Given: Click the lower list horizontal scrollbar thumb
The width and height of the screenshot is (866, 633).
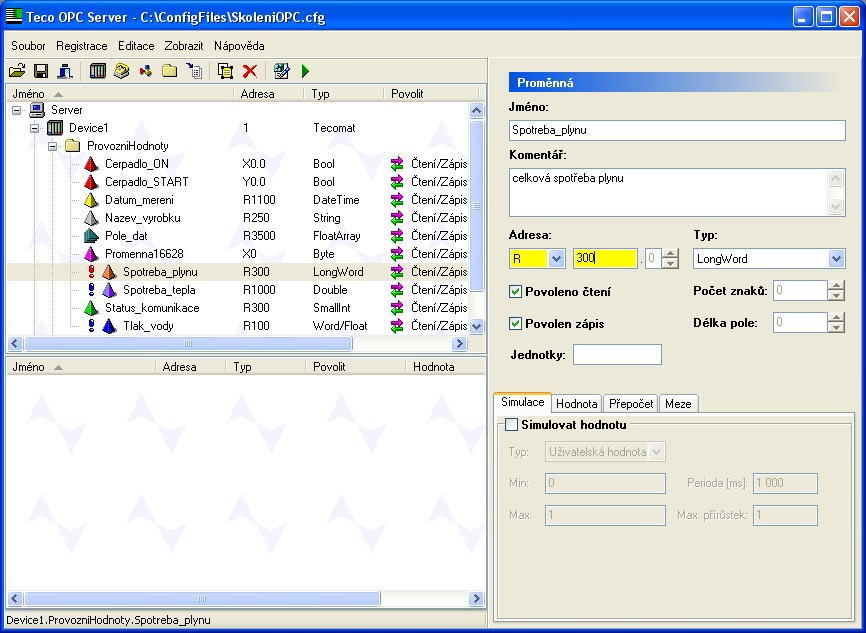Looking at the screenshot, I should pos(202,598).
